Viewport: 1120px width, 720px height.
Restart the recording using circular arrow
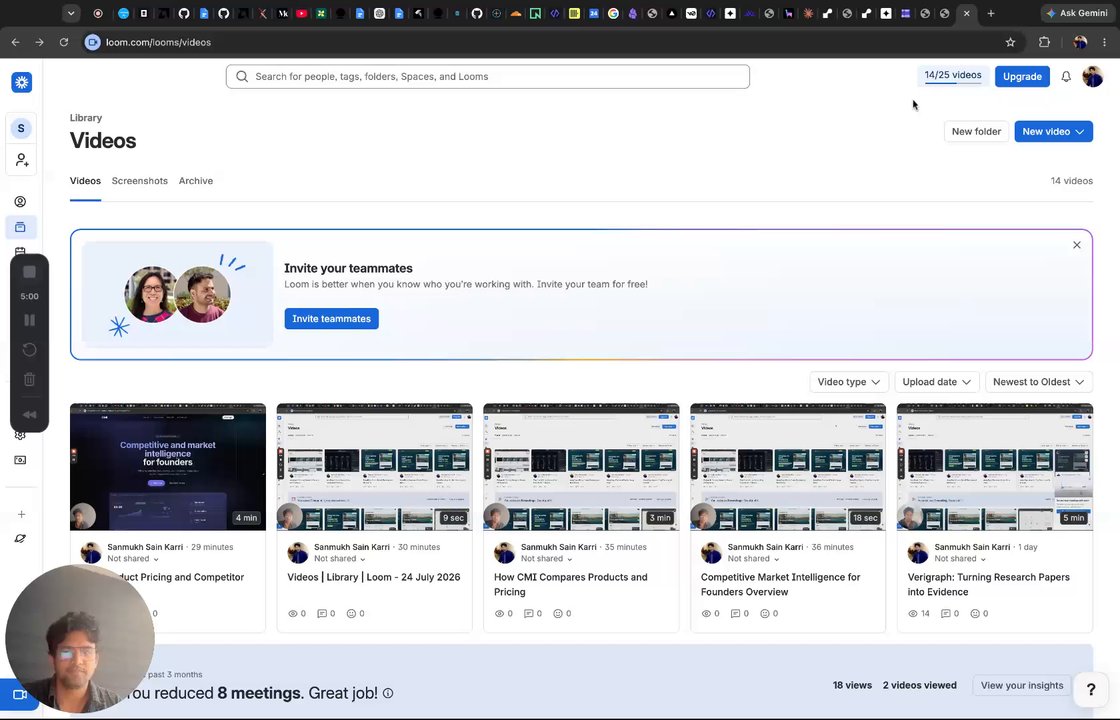[29, 349]
